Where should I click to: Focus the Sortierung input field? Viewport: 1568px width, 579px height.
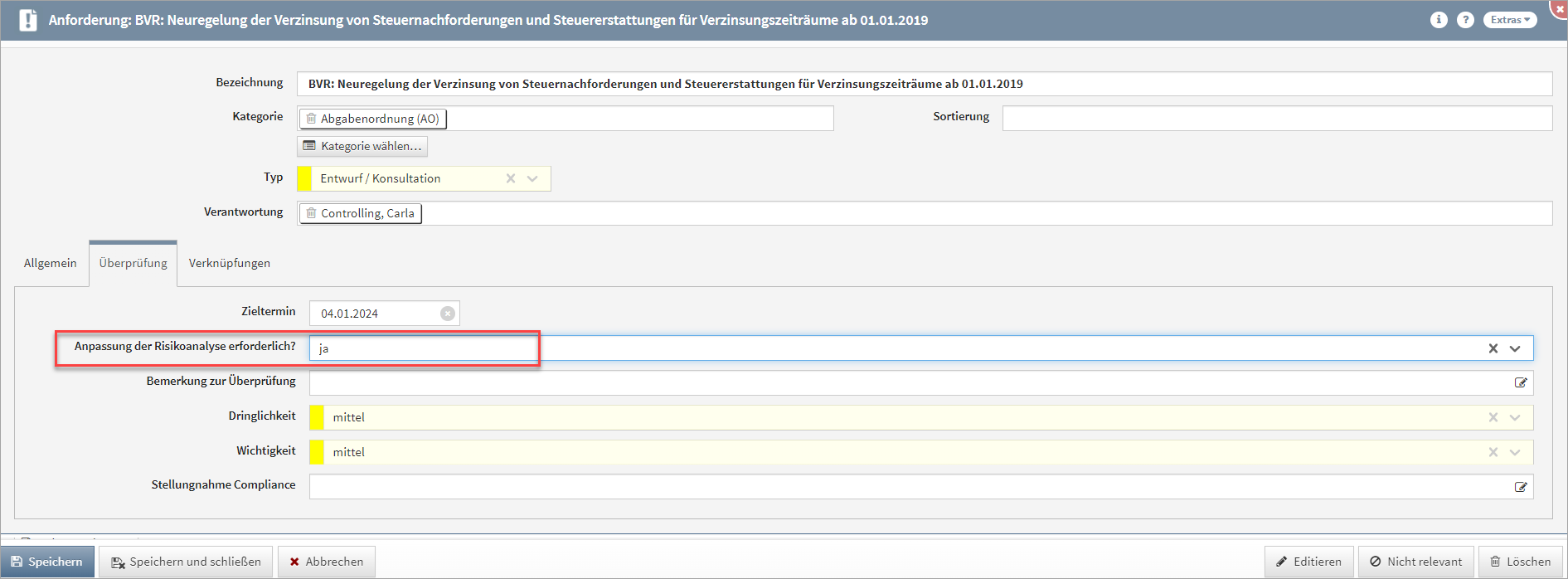(1277, 118)
